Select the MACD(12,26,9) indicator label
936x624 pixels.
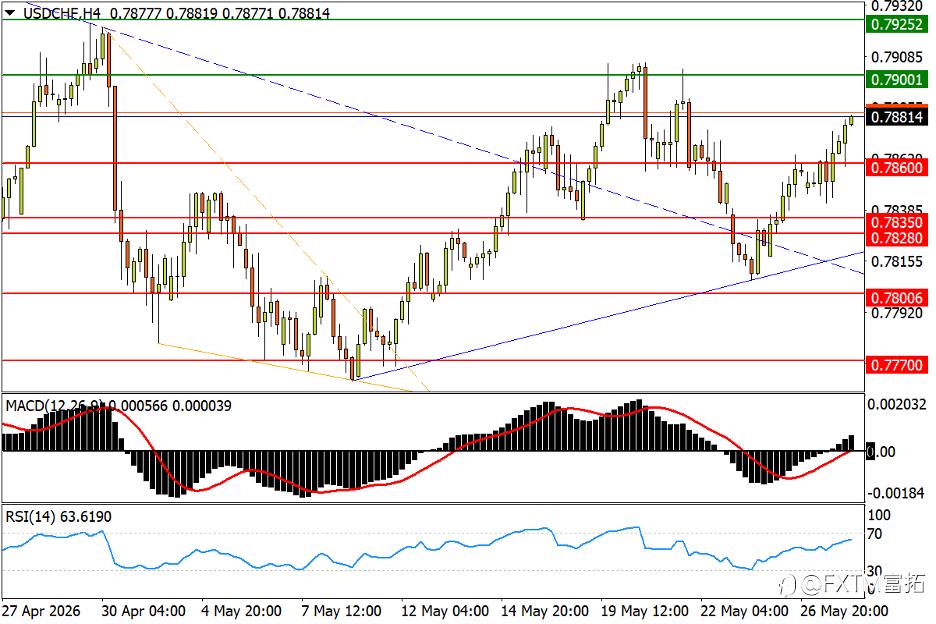tap(56, 406)
